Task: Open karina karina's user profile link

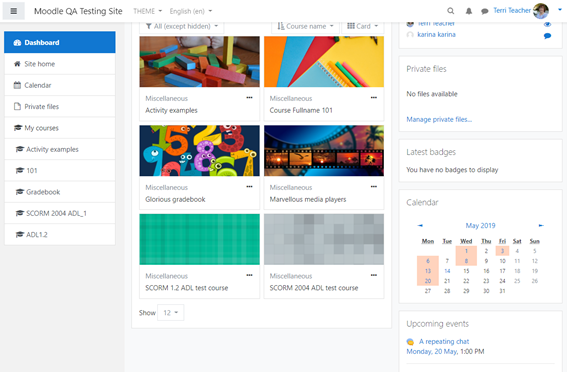Action: [x=436, y=35]
